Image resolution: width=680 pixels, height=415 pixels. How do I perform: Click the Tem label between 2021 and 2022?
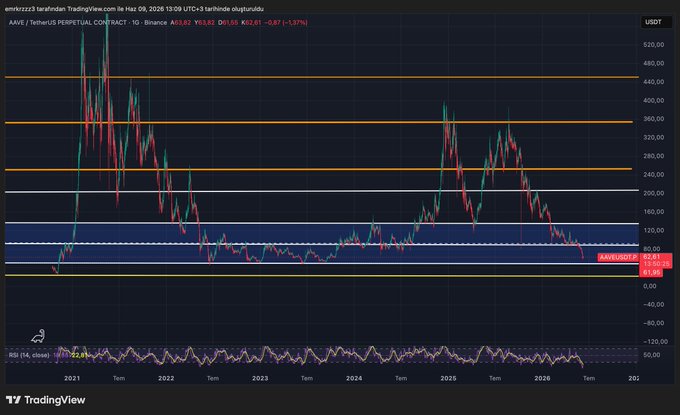coord(119,379)
